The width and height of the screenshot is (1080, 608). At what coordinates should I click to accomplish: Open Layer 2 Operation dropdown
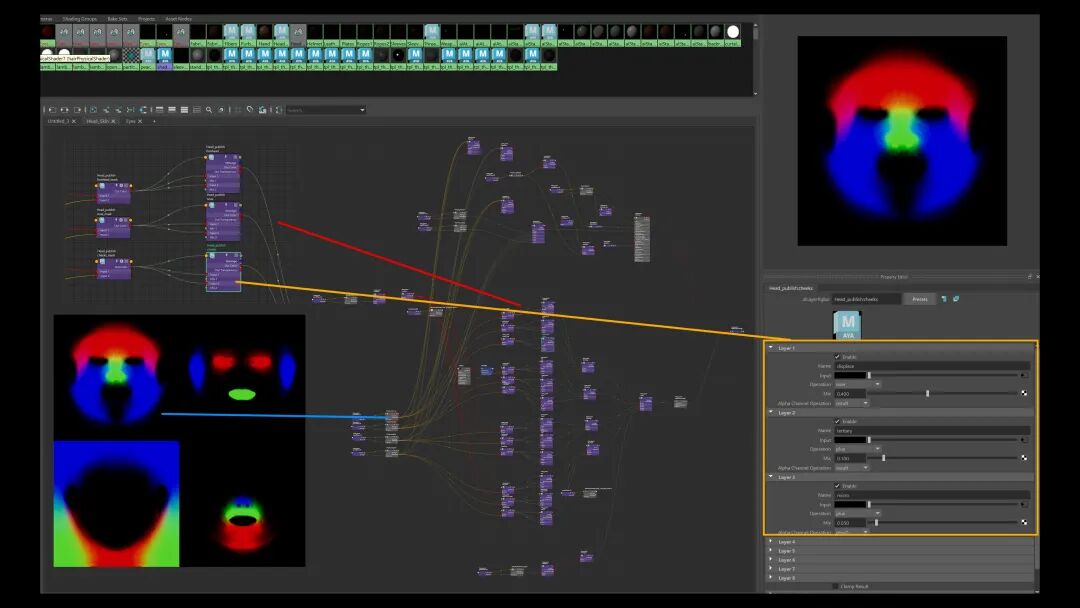(858, 449)
